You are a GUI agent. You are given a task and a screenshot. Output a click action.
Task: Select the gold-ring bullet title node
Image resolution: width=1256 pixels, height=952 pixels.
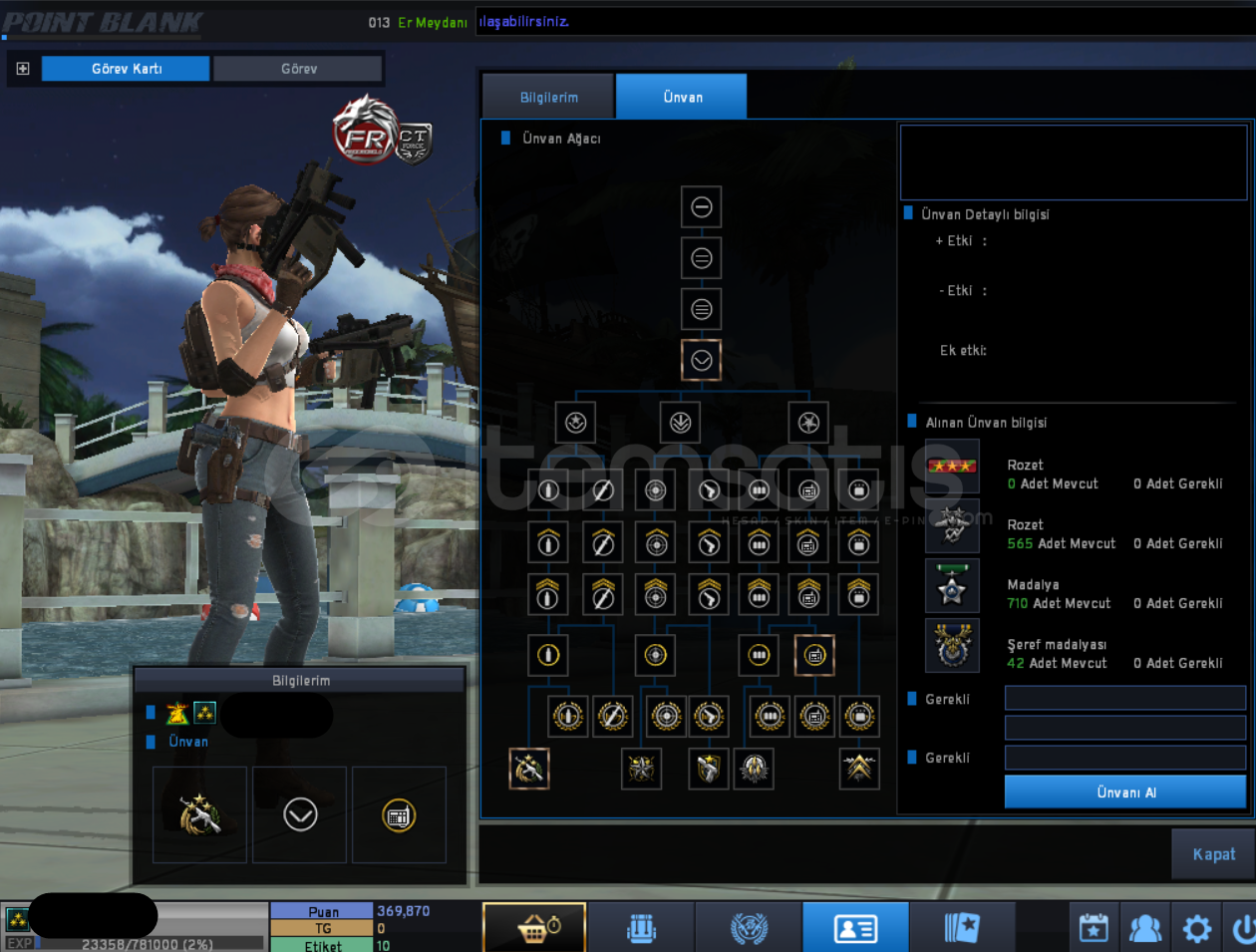(x=548, y=655)
